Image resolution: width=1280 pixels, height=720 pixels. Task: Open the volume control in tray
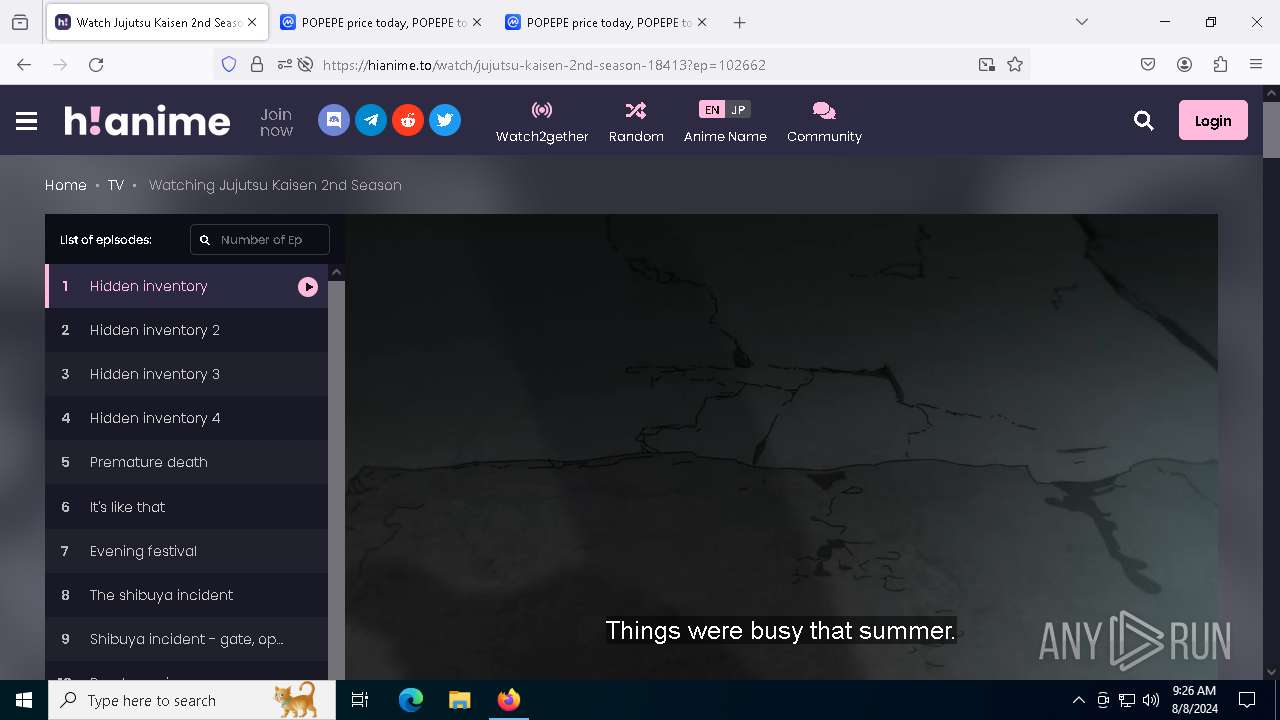(1151, 700)
